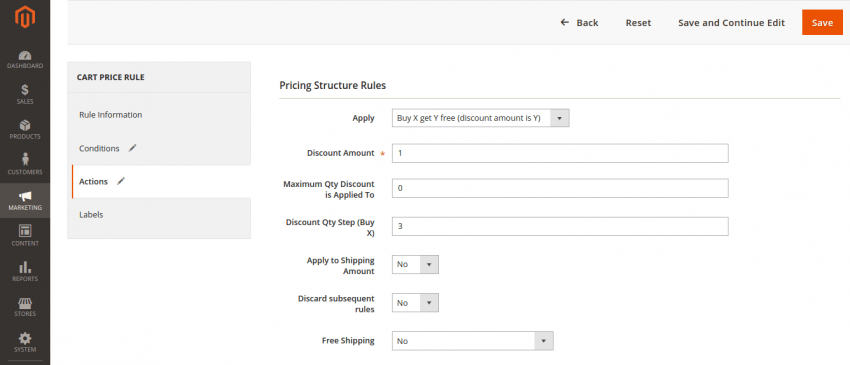Image resolution: width=850 pixels, height=365 pixels.
Task: Click the pencil icon next to Conditions
Action: pos(132,148)
